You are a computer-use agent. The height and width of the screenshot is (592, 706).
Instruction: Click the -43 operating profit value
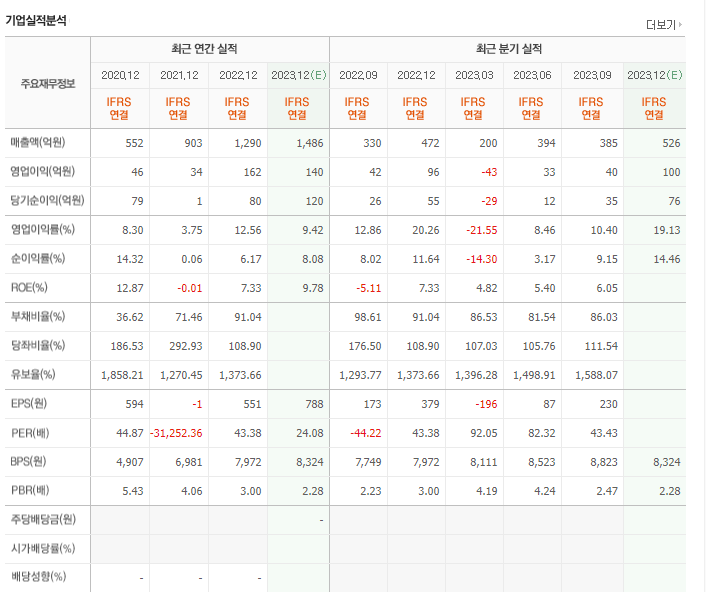coord(489,172)
